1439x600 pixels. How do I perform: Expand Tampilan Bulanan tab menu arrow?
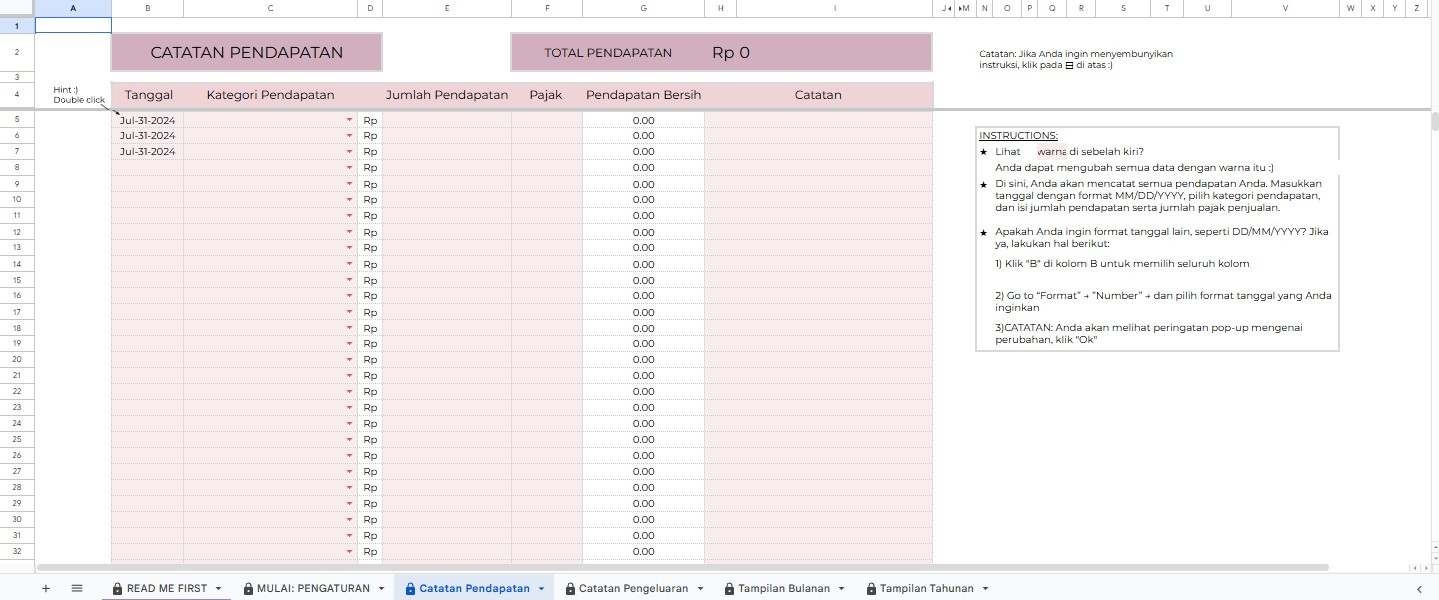click(x=841, y=589)
